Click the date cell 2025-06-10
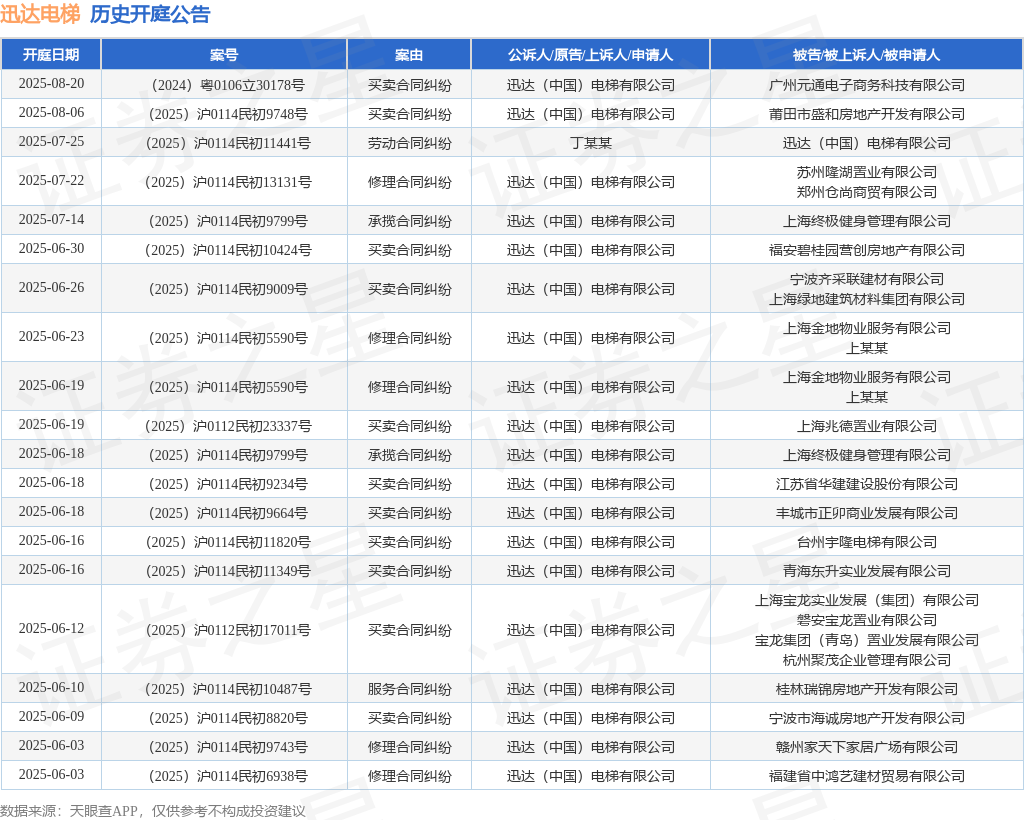 pos(51,687)
